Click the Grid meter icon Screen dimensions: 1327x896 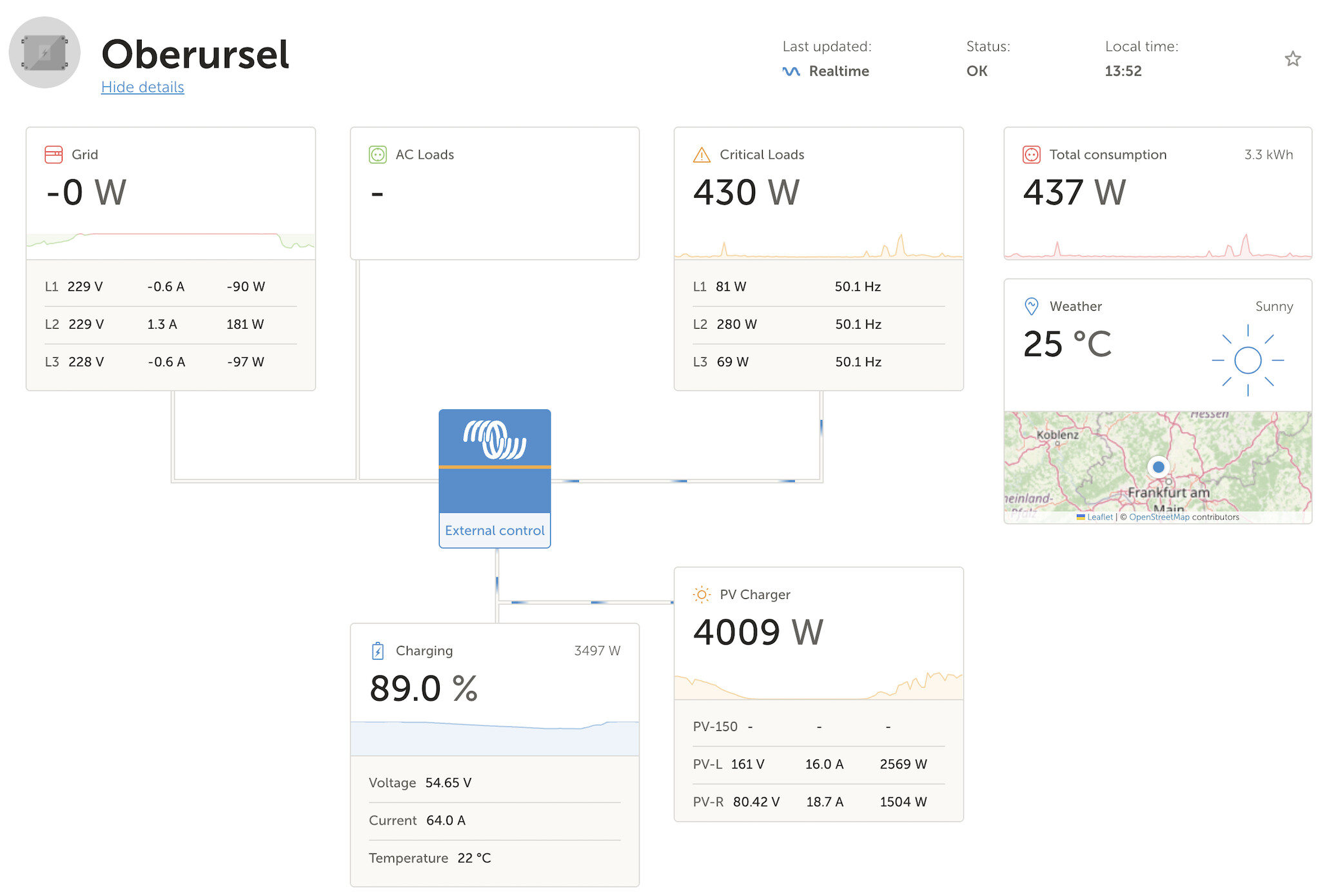pyautogui.click(x=54, y=155)
